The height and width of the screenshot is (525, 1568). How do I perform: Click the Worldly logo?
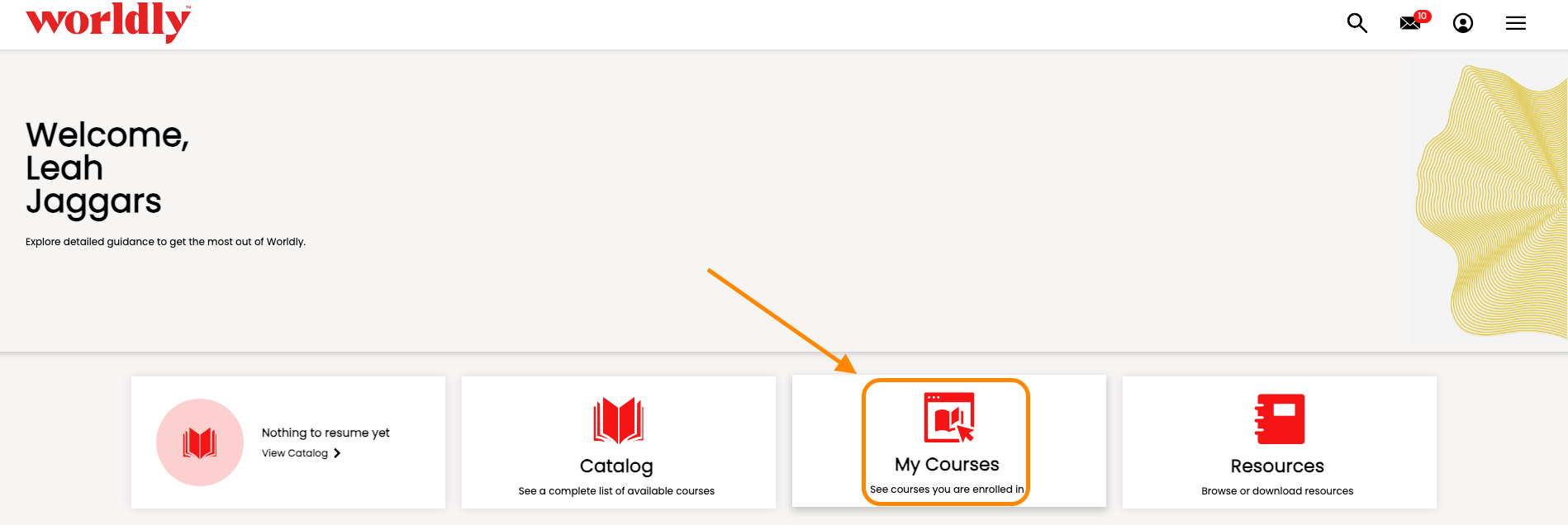pyautogui.click(x=108, y=21)
